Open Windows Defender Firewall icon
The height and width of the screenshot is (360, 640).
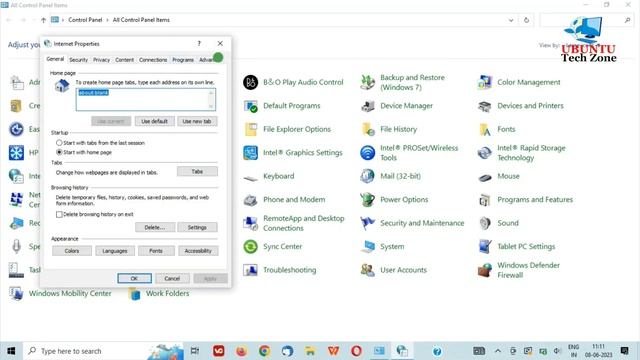point(485,270)
